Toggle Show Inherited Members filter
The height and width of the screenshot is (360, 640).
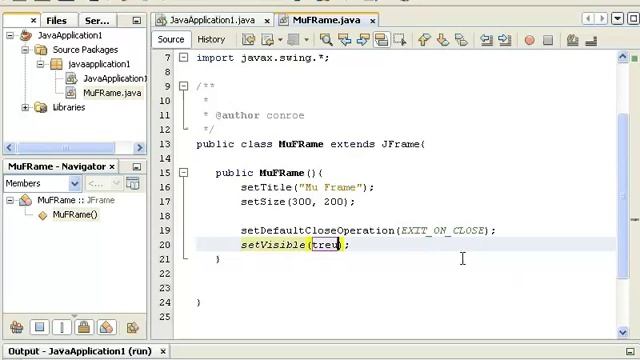(x=17, y=327)
